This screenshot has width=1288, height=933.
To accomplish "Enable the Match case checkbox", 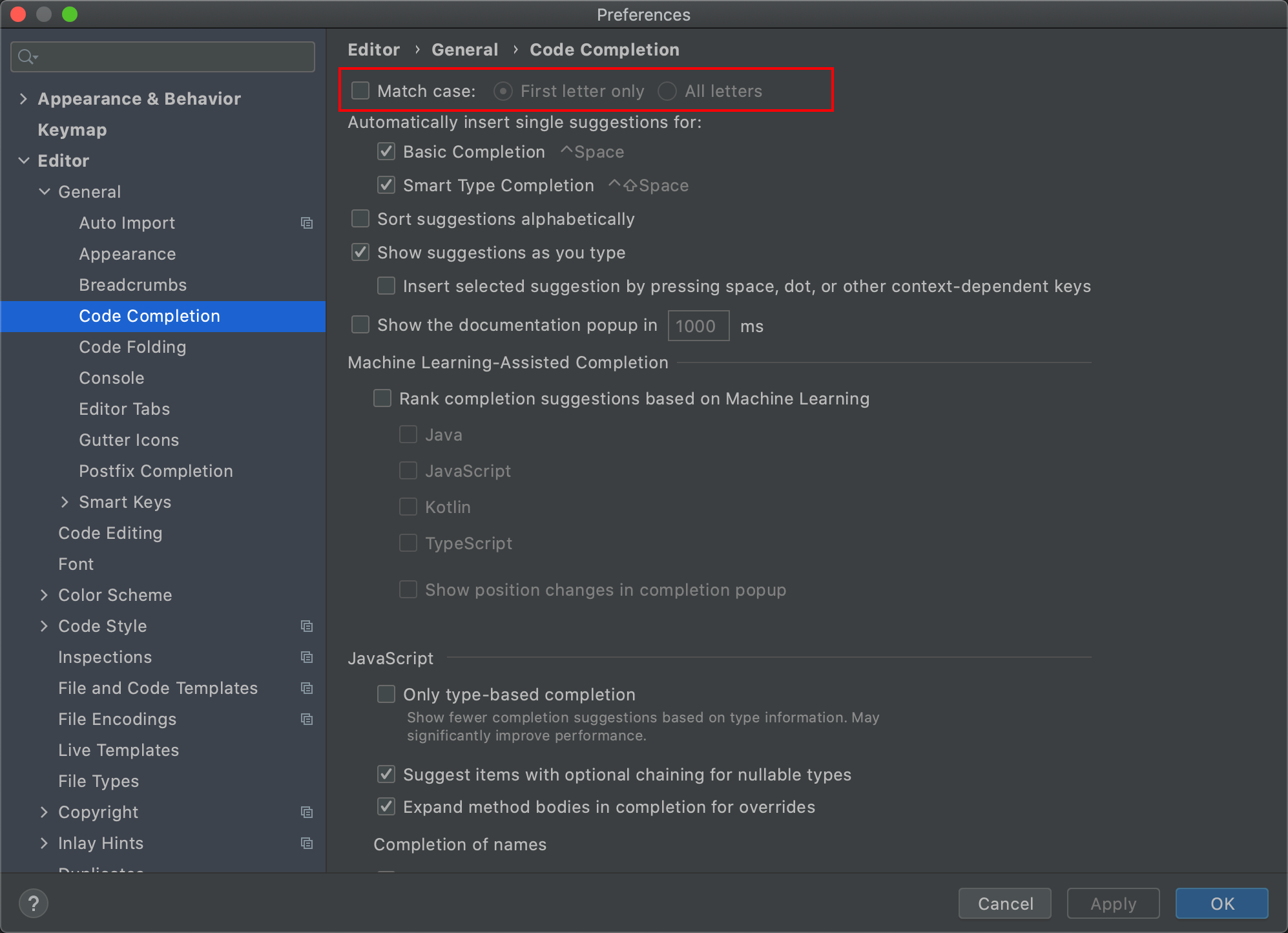I will pos(360,91).
